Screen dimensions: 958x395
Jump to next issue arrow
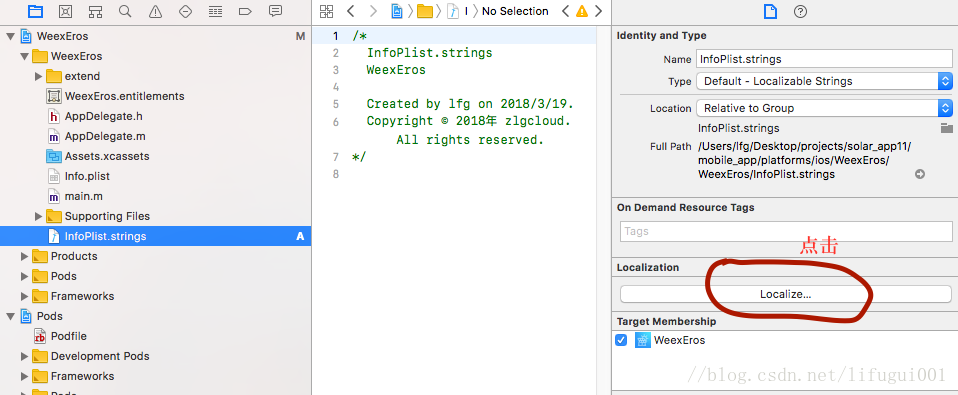[x=598, y=11]
